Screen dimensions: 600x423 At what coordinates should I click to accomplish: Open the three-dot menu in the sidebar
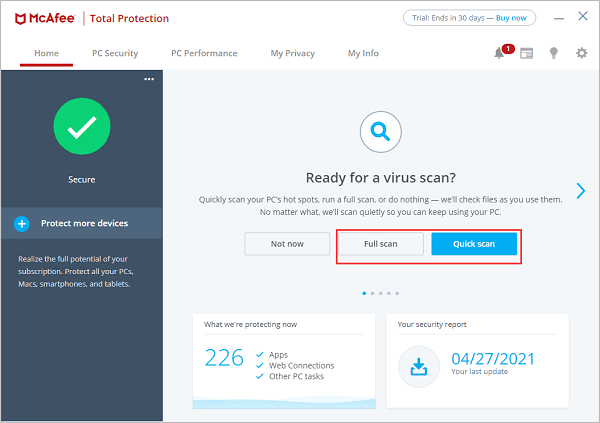pos(149,79)
